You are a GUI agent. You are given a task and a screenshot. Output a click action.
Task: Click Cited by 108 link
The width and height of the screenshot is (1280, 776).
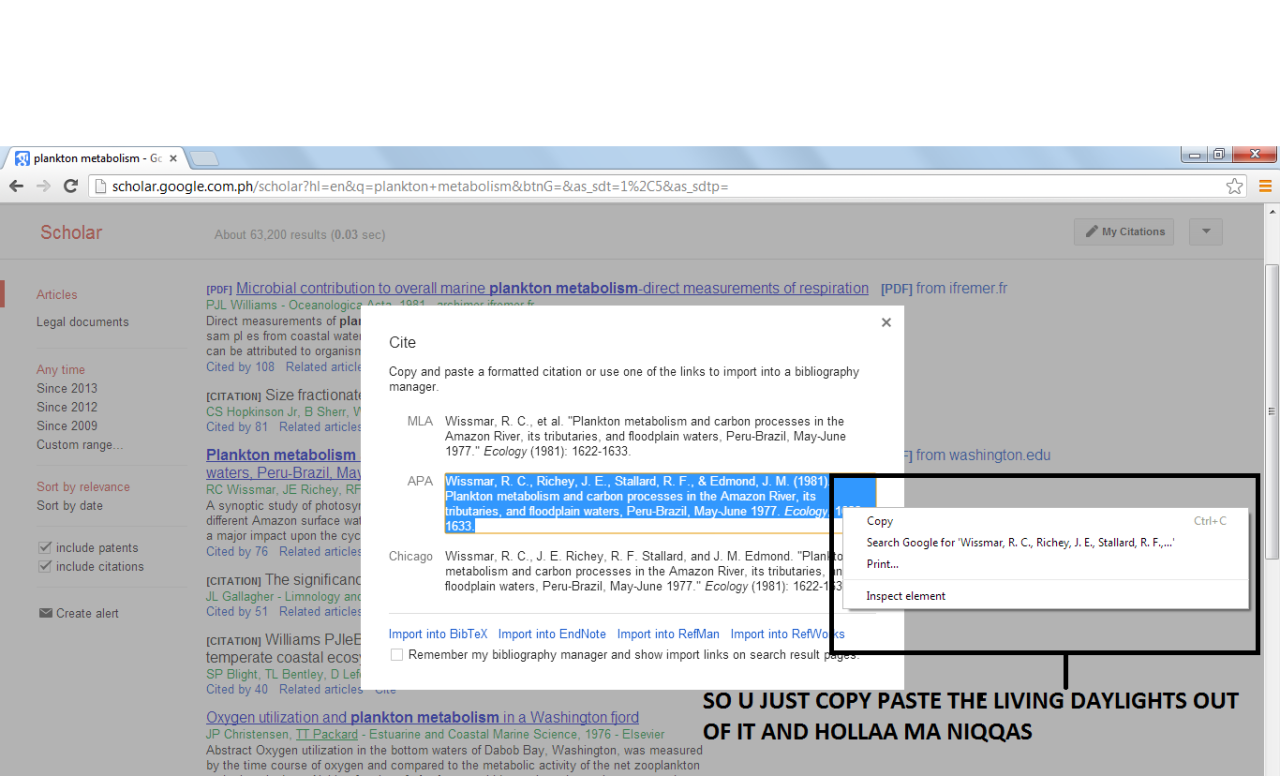click(x=240, y=367)
